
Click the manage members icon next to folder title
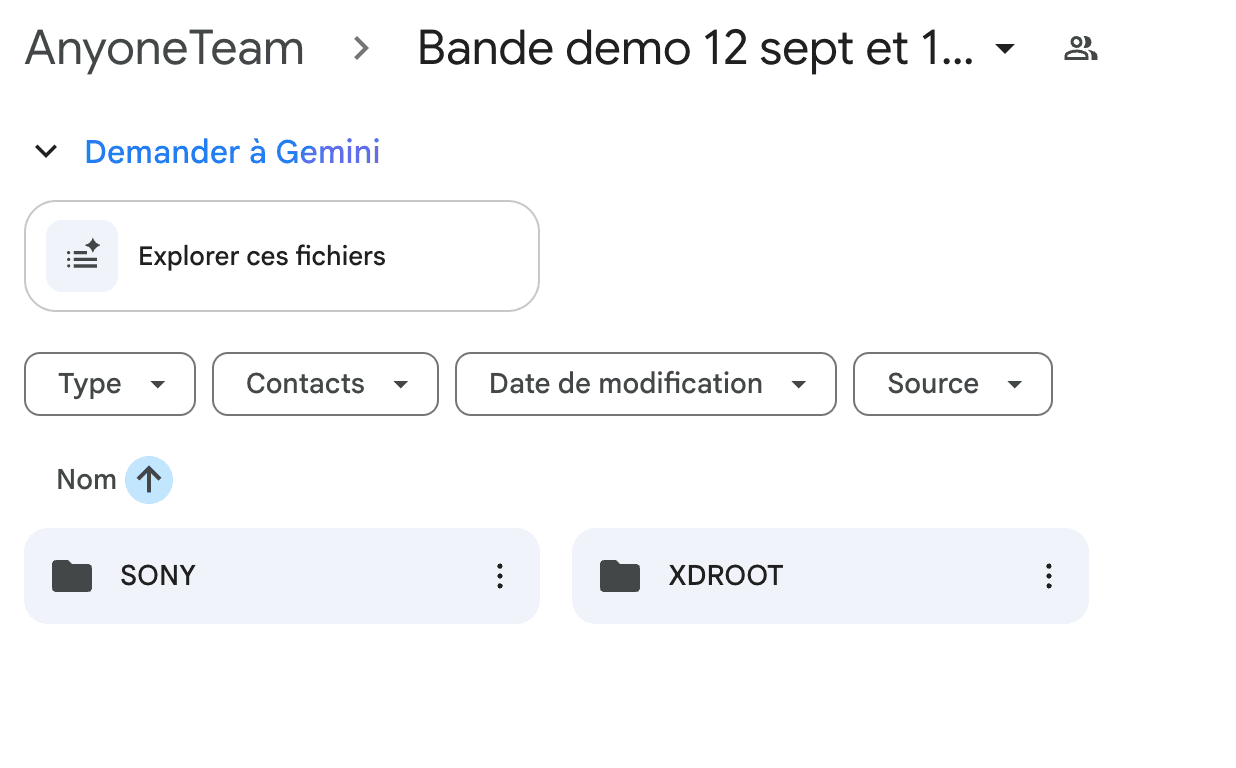point(1080,47)
